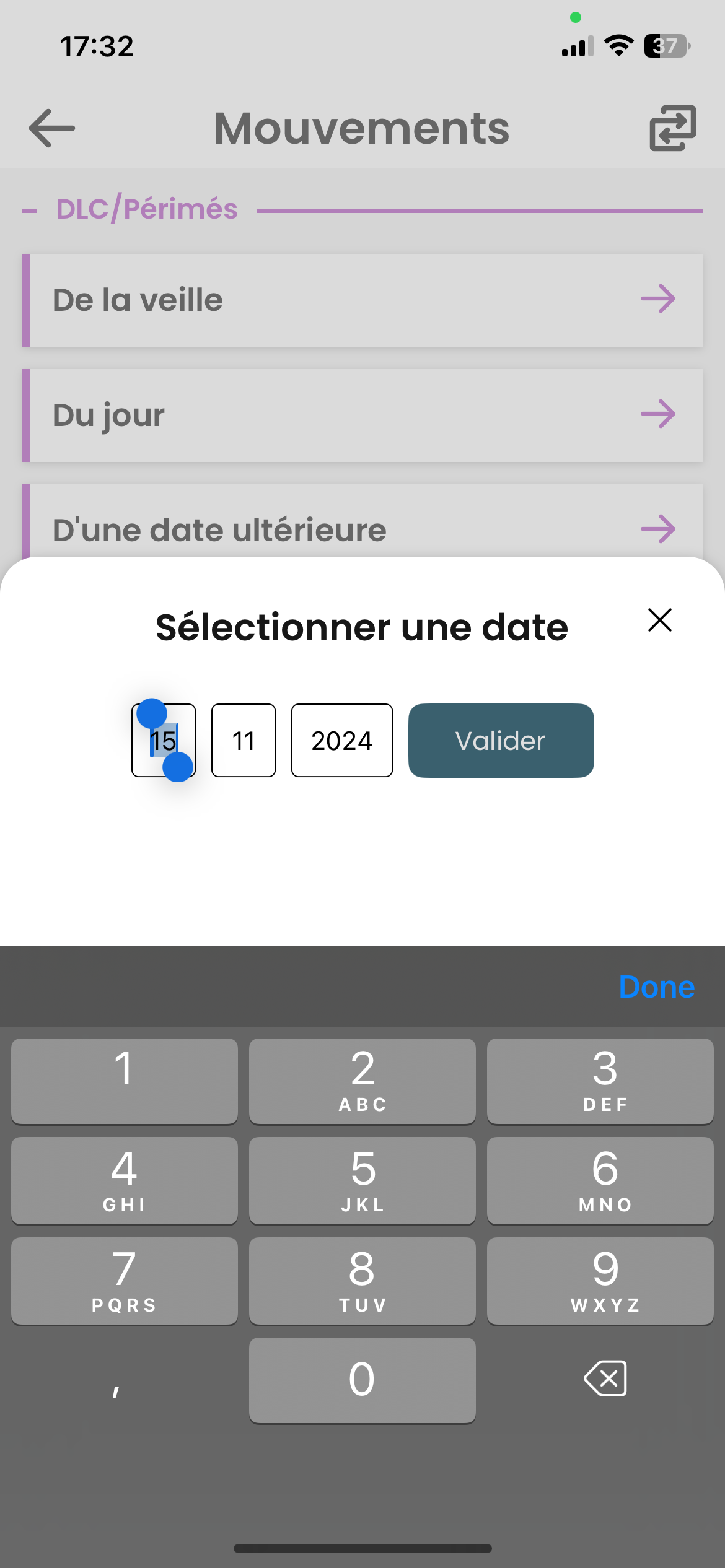
Task: Tap the 1 key on keypad
Action: tap(124, 1081)
